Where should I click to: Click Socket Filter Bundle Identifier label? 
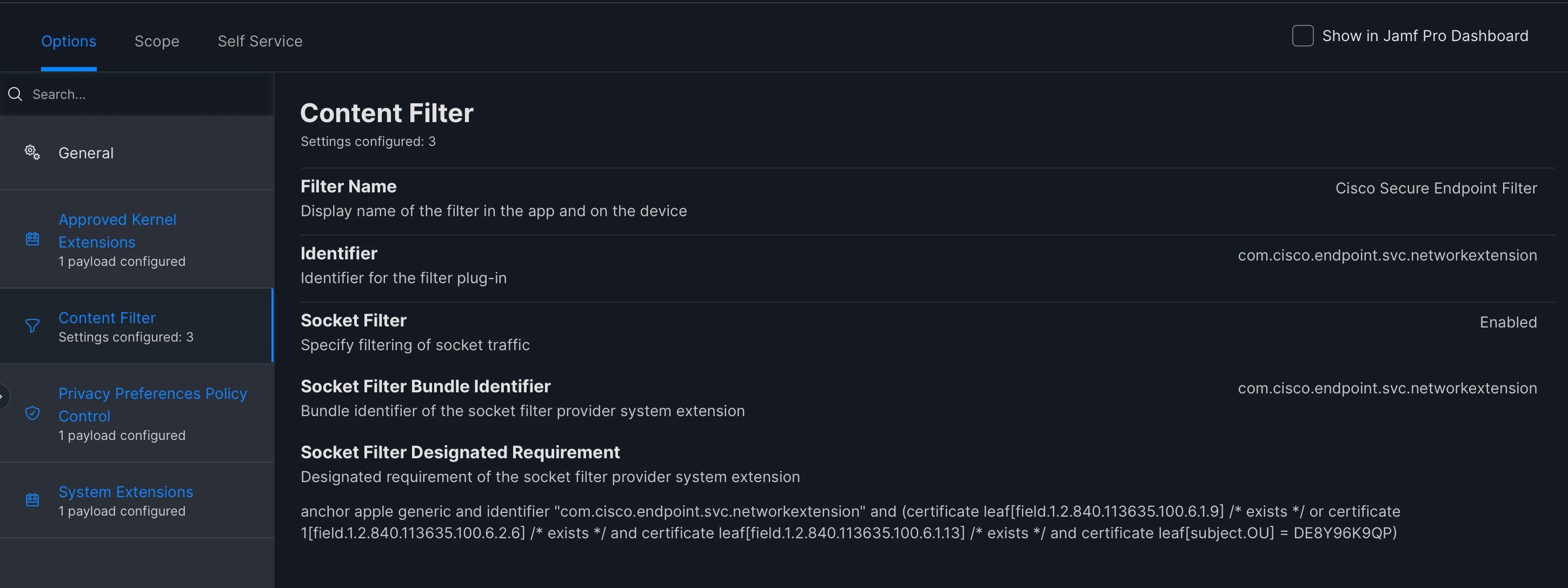[x=426, y=386]
